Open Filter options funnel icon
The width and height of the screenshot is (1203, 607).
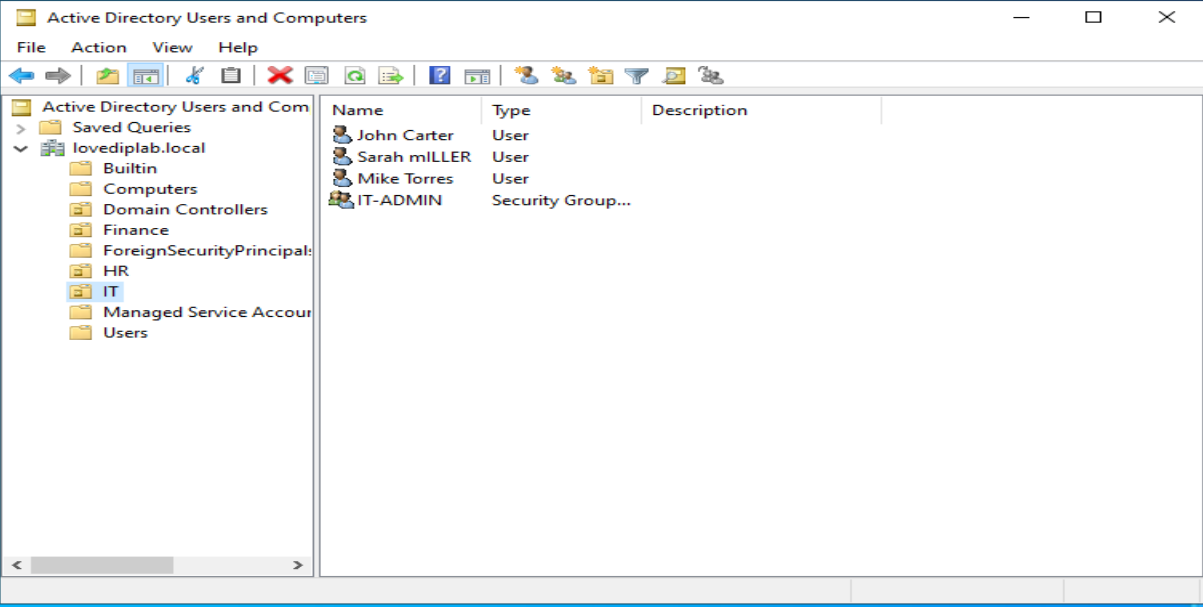click(637, 76)
